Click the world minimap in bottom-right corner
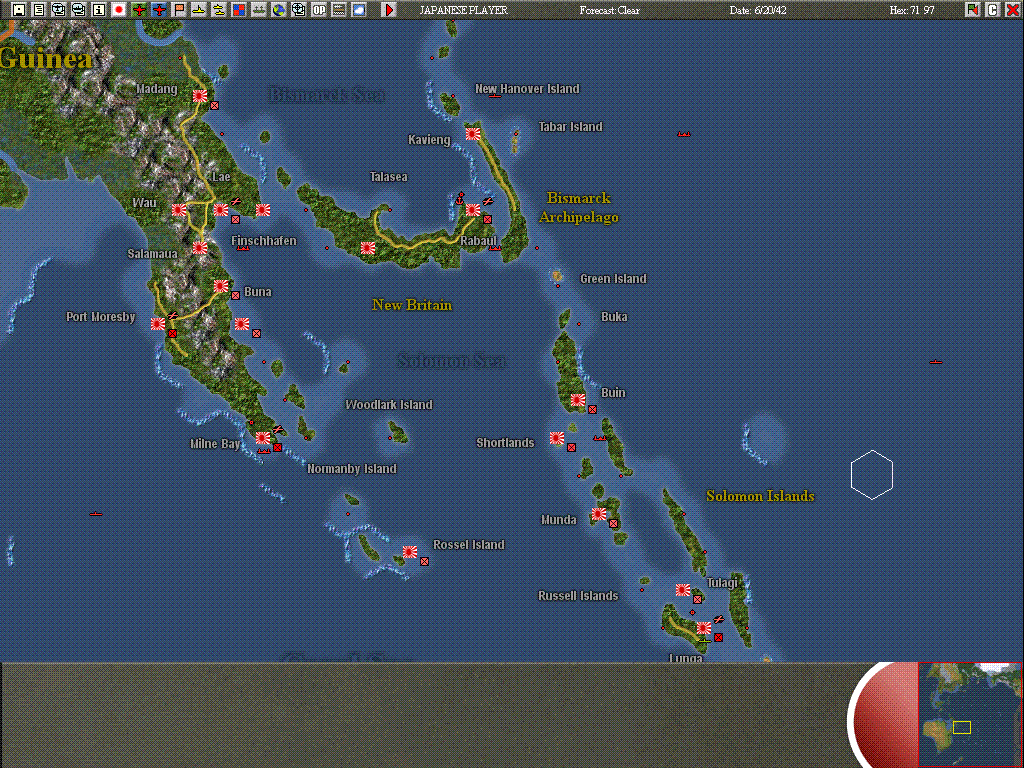 click(970, 714)
